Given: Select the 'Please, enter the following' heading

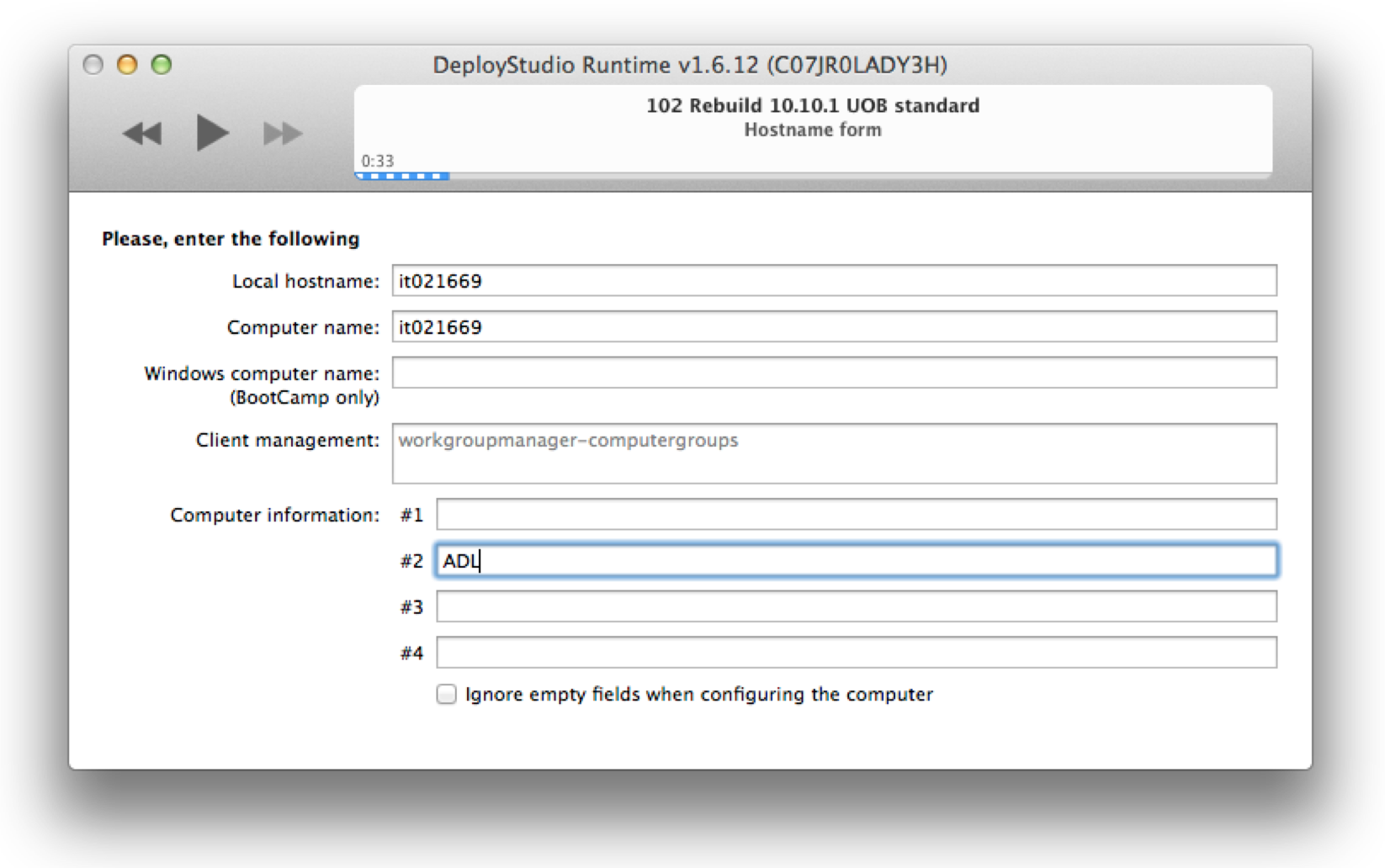Looking at the screenshot, I should pyautogui.click(x=231, y=239).
